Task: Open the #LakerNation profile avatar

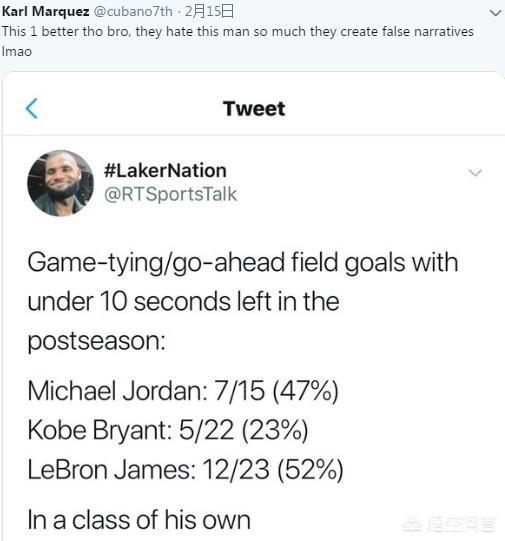Action: coord(60,183)
